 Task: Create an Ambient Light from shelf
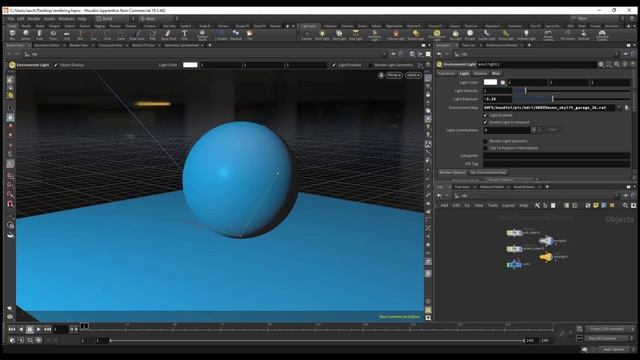[x=526, y=35]
